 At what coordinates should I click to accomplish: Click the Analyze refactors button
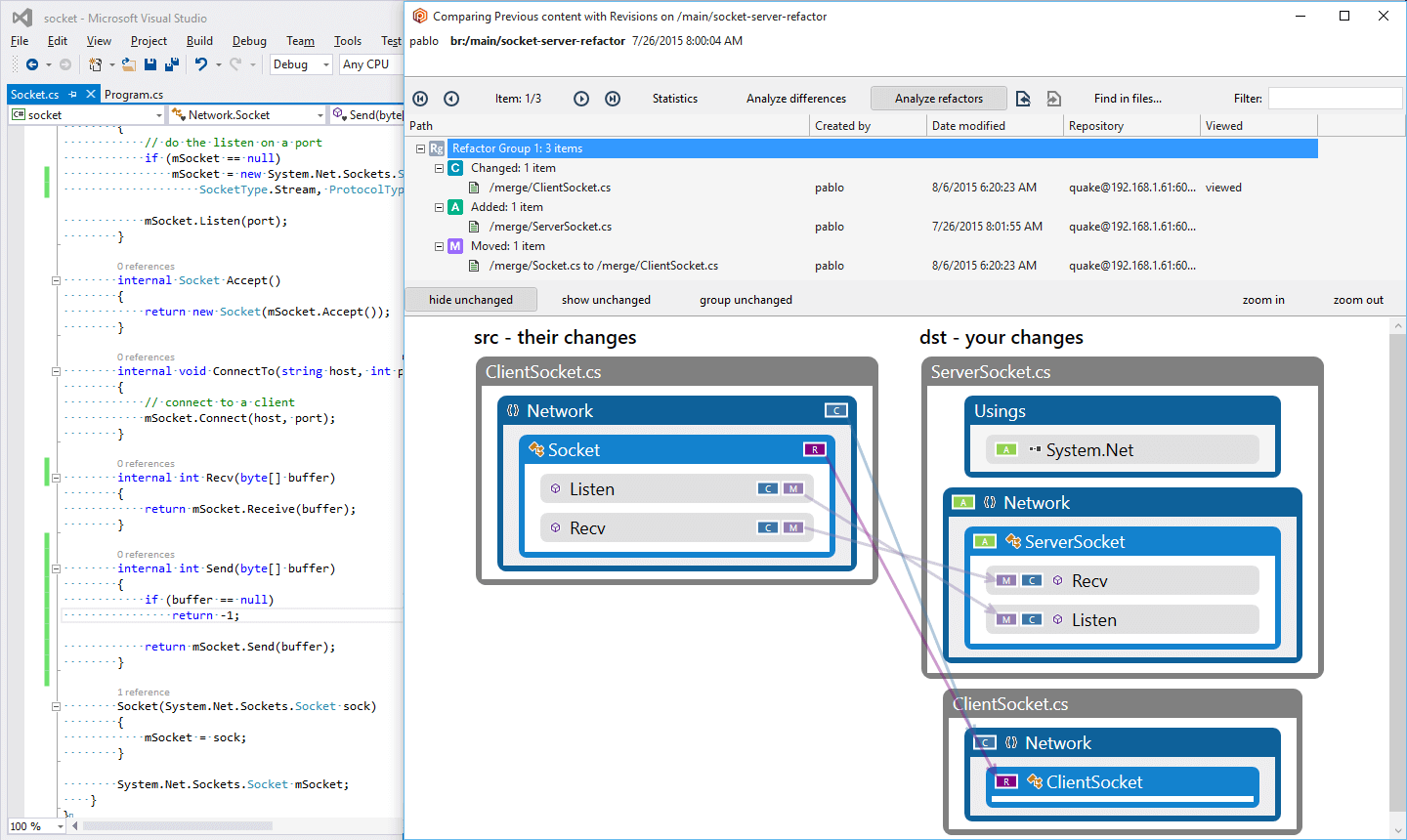click(x=939, y=99)
